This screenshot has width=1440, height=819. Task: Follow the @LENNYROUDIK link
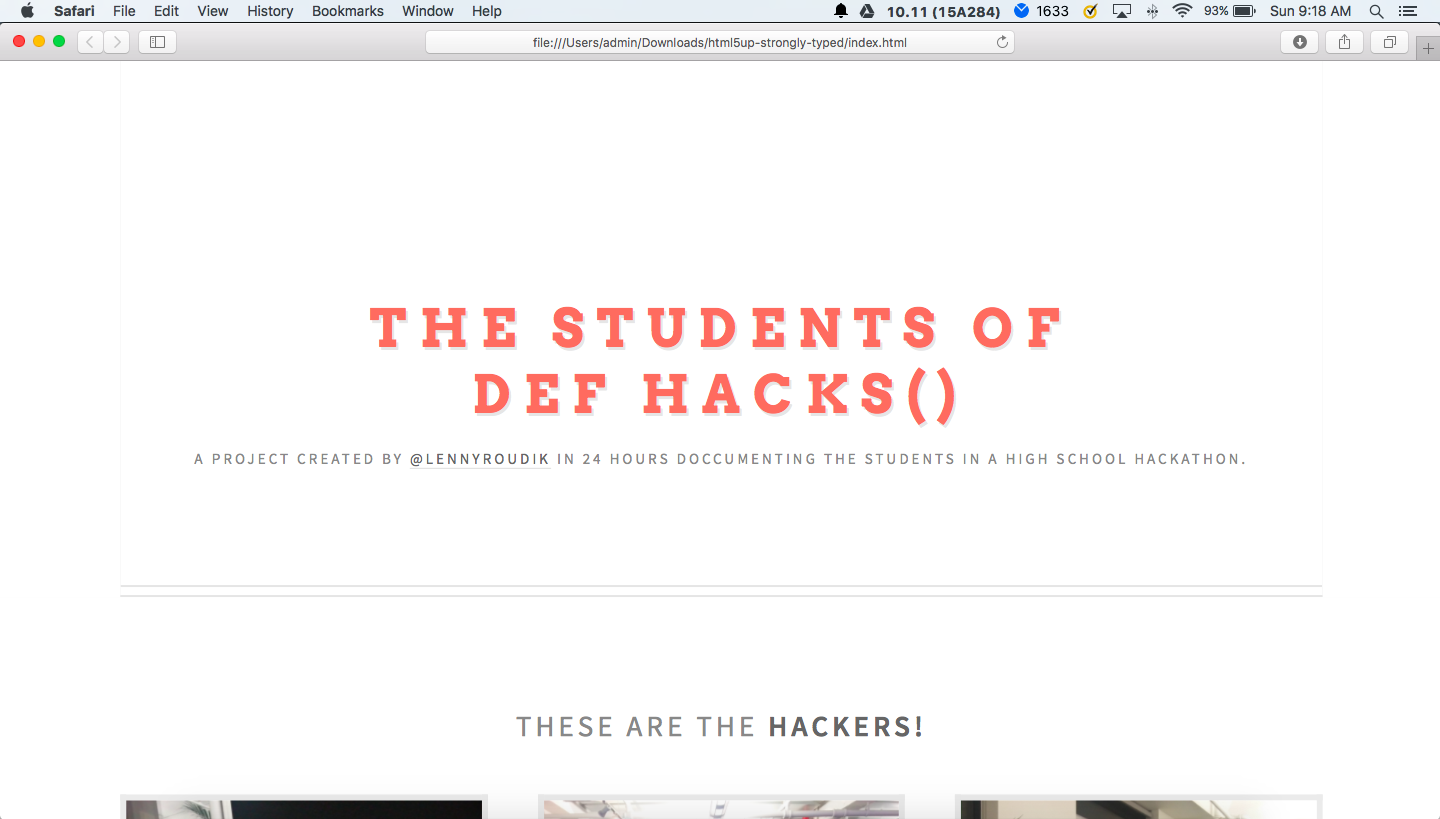click(480, 459)
